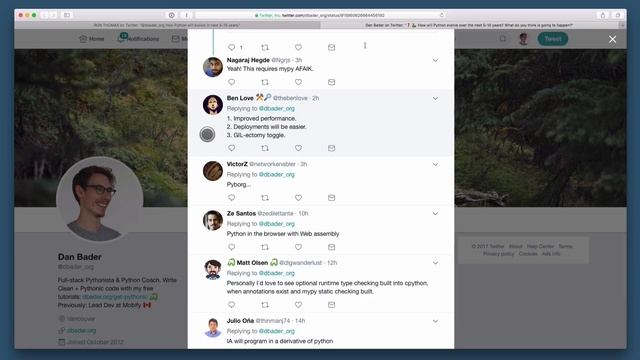Expand options chevron on Ben Love's tweet
Viewport: 640px width, 360px height.
point(435,98)
